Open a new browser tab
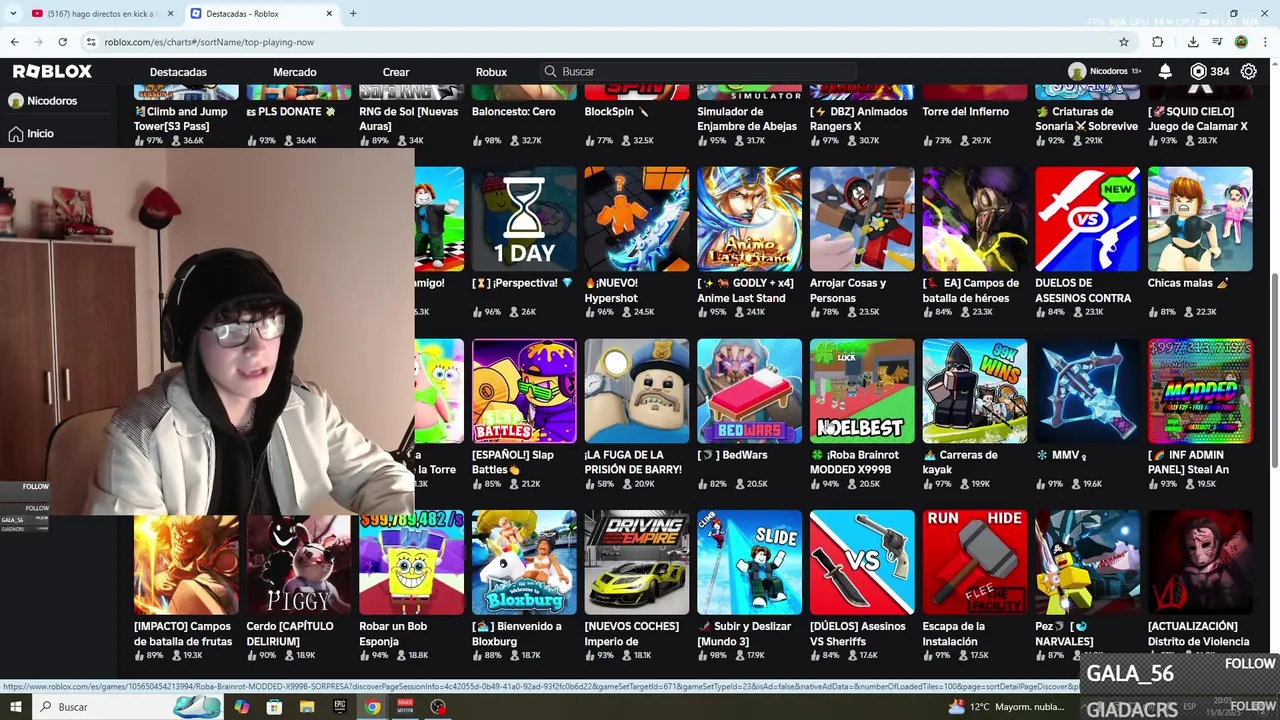1280x720 pixels. click(353, 14)
